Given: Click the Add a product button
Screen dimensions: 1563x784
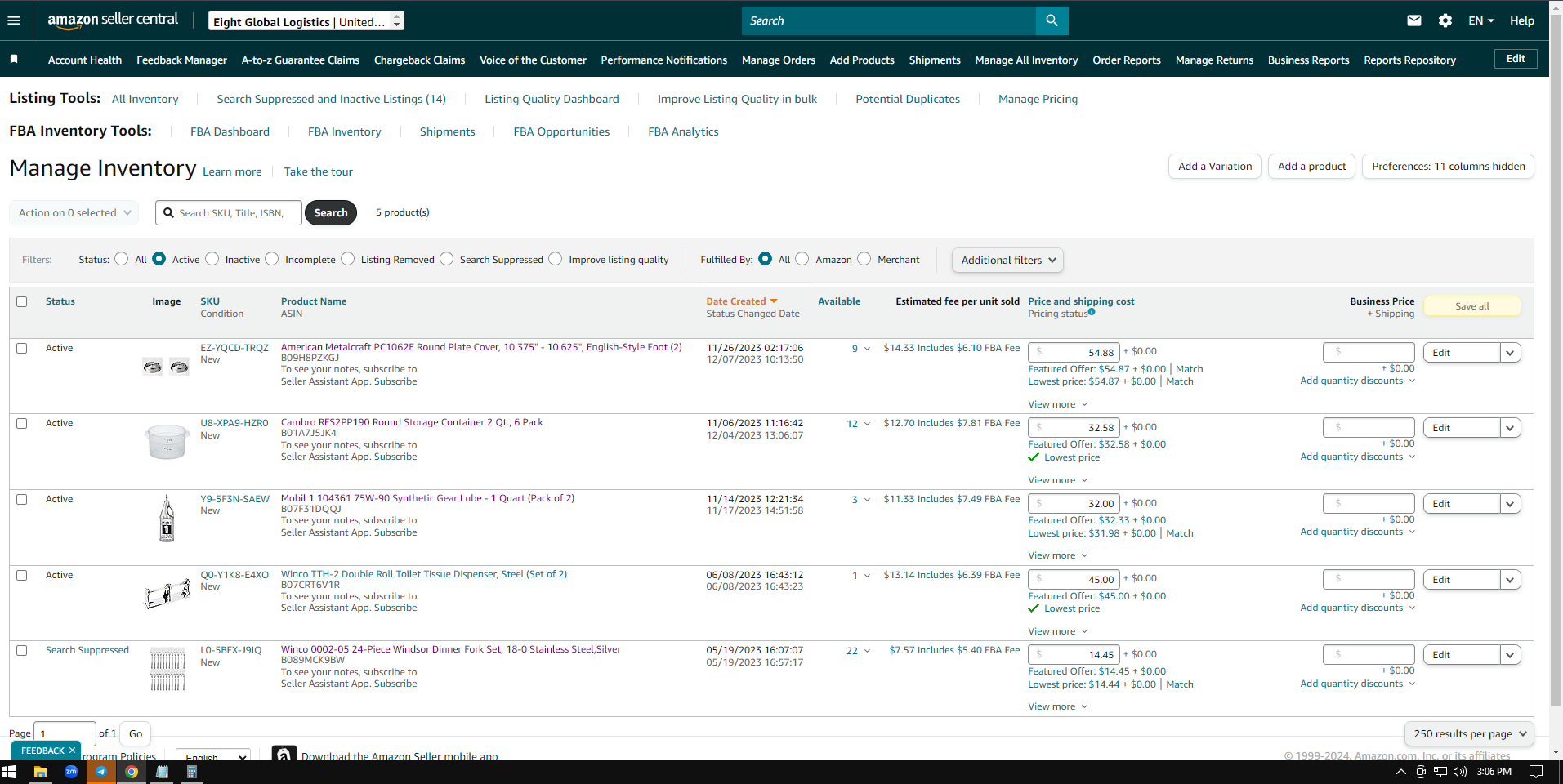Looking at the screenshot, I should (x=1311, y=167).
